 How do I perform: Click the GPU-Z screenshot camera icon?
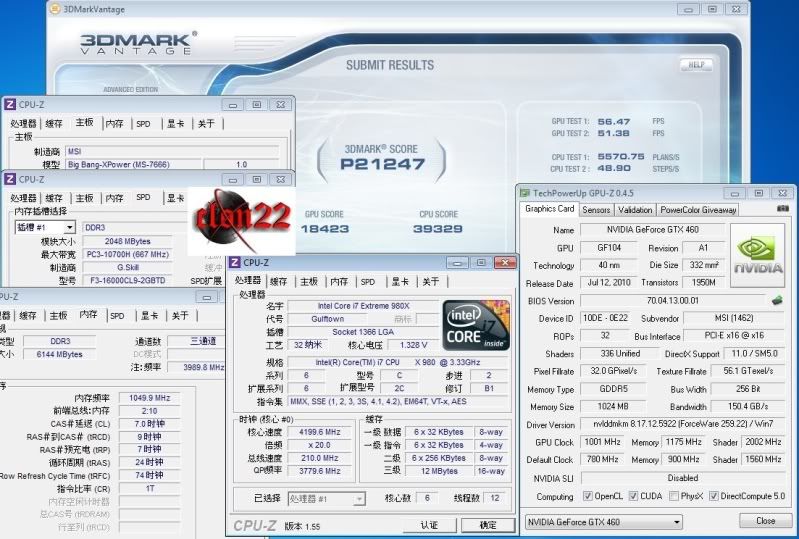coord(783,209)
